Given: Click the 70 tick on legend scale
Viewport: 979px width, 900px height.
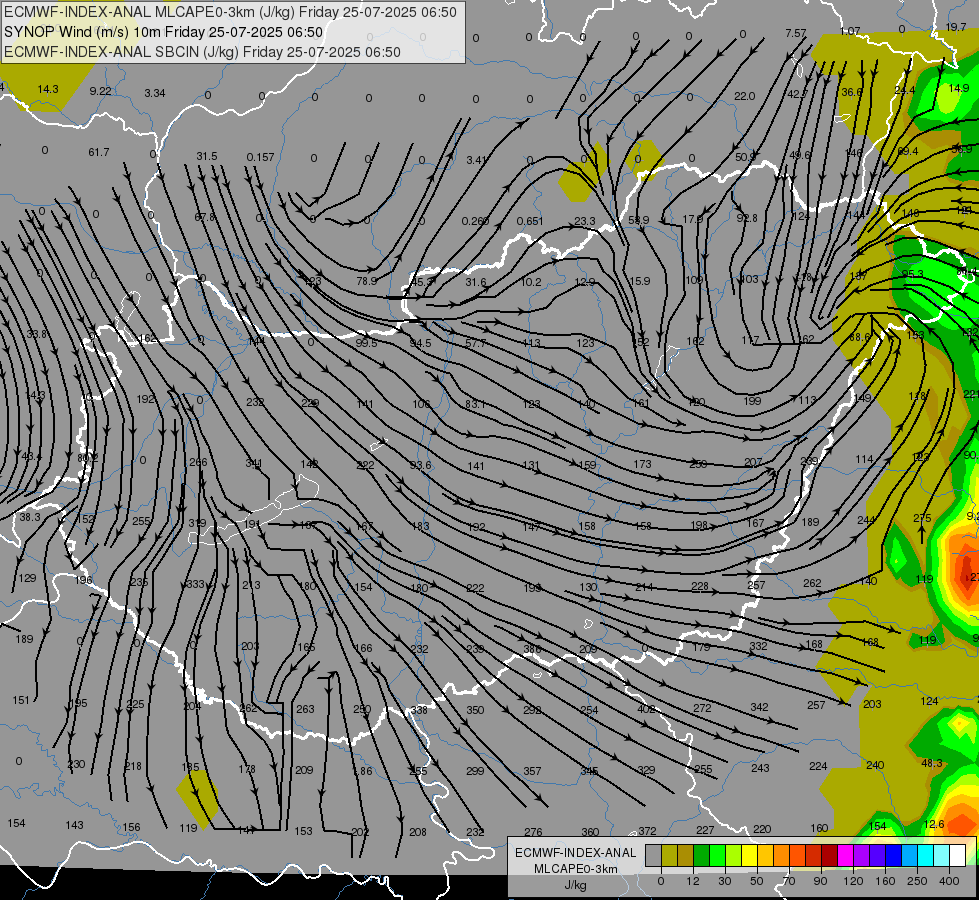Looking at the screenshot, I should 789,881.
